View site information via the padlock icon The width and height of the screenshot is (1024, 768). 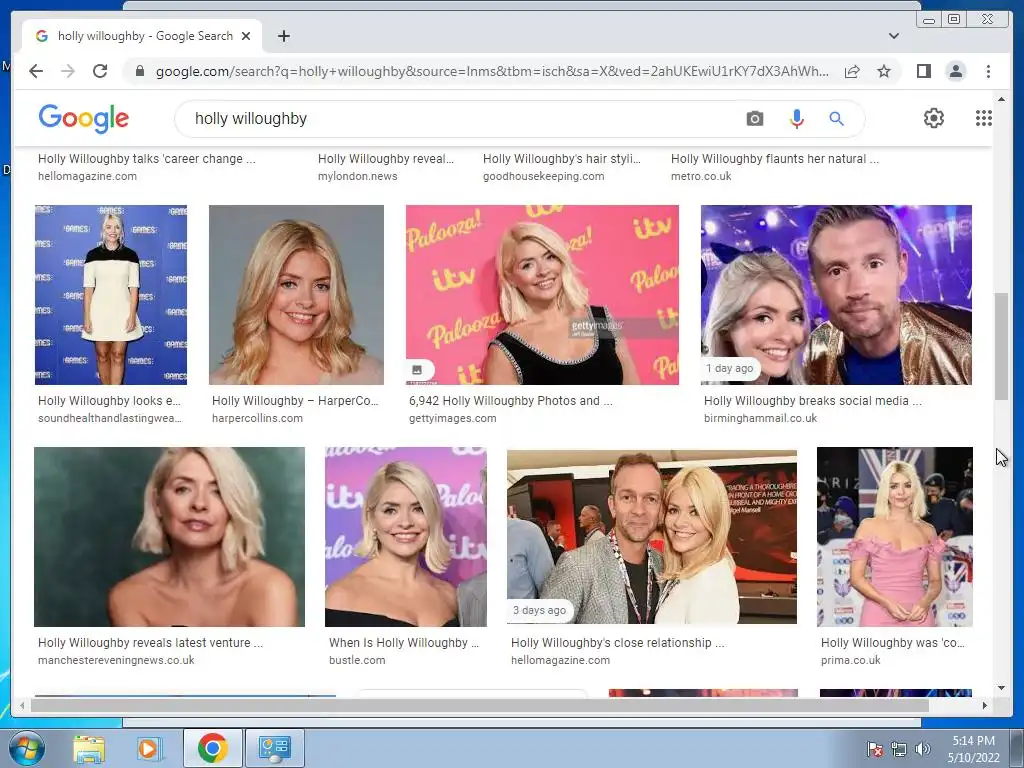(139, 71)
